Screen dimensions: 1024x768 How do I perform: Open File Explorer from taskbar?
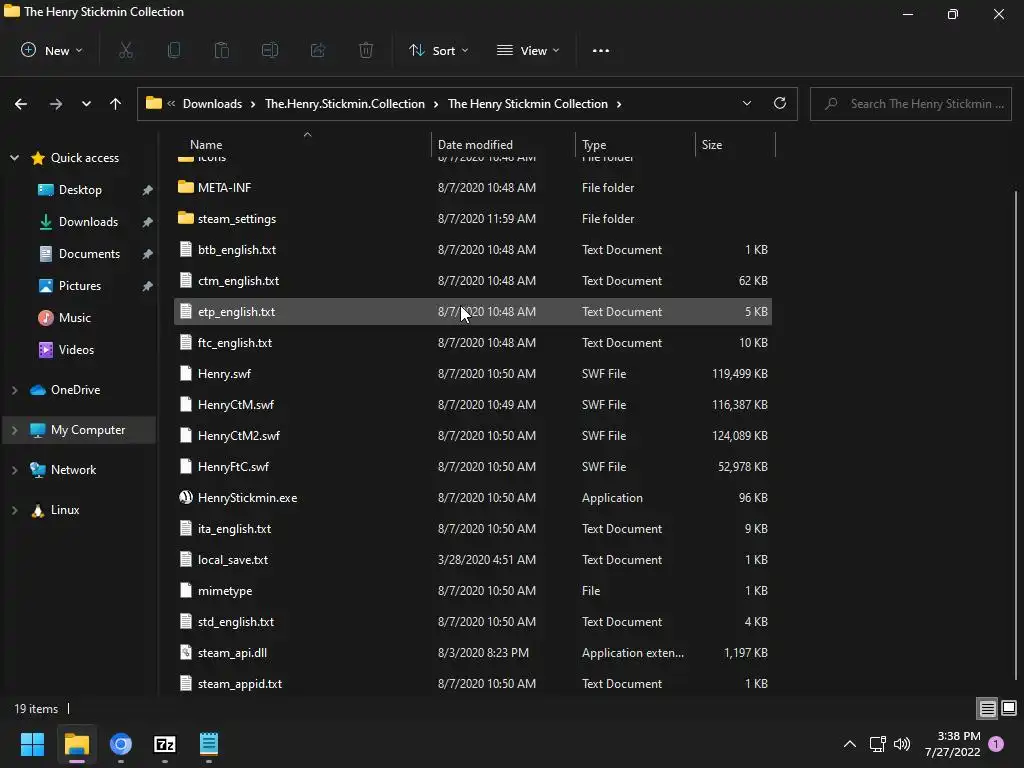(x=76, y=744)
